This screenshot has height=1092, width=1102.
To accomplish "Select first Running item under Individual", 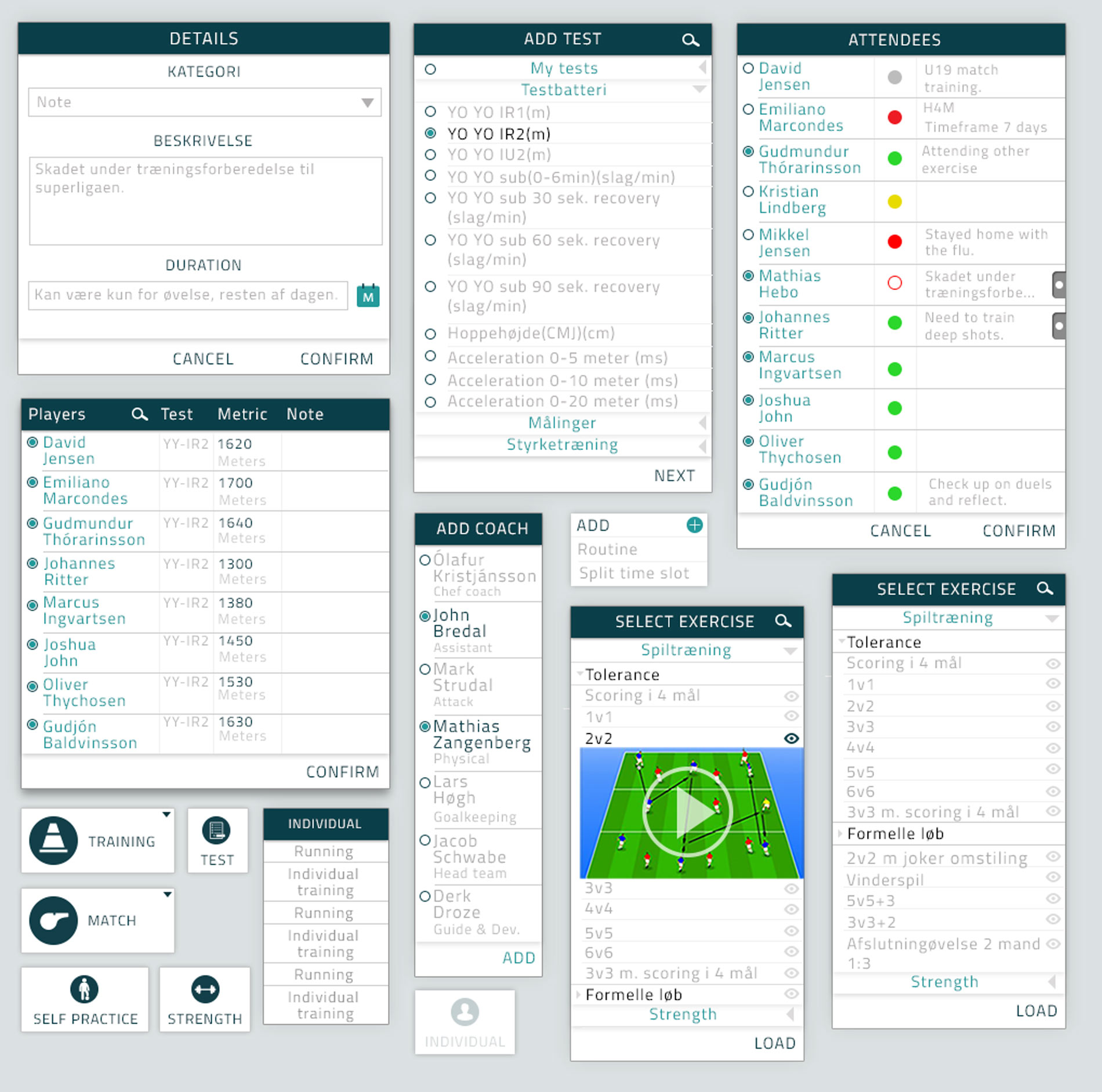I will click(324, 851).
